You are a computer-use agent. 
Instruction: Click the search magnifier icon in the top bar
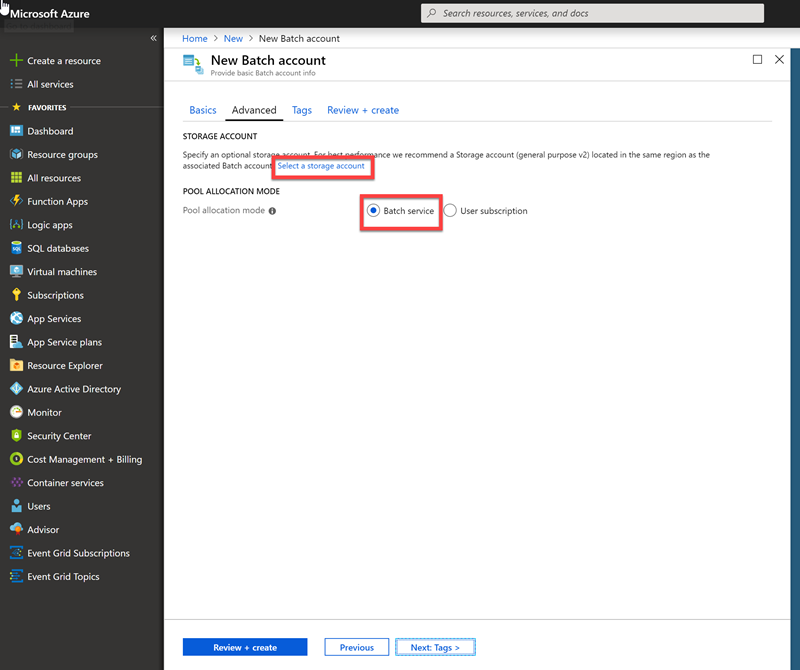(x=432, y=13)
